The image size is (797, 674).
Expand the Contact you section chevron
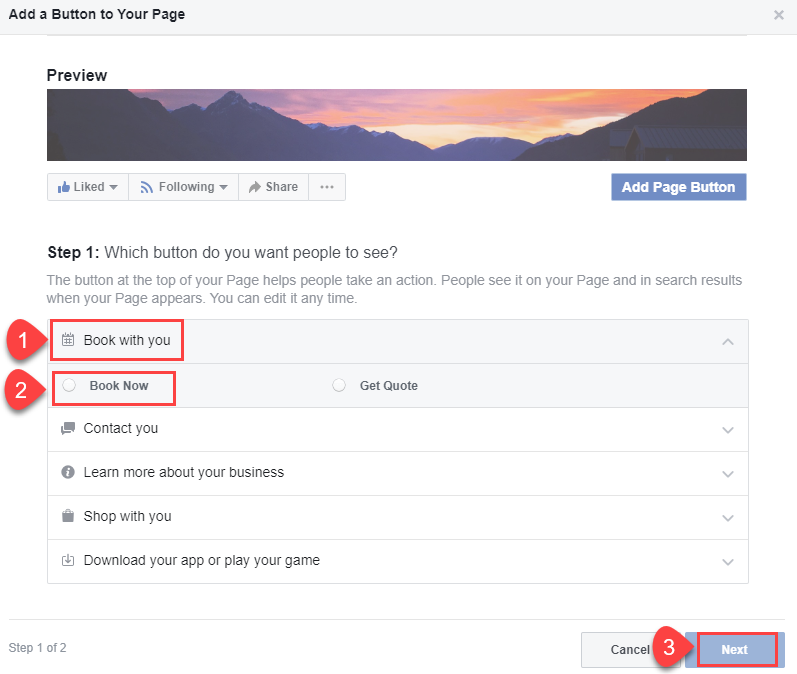[727, 430]
